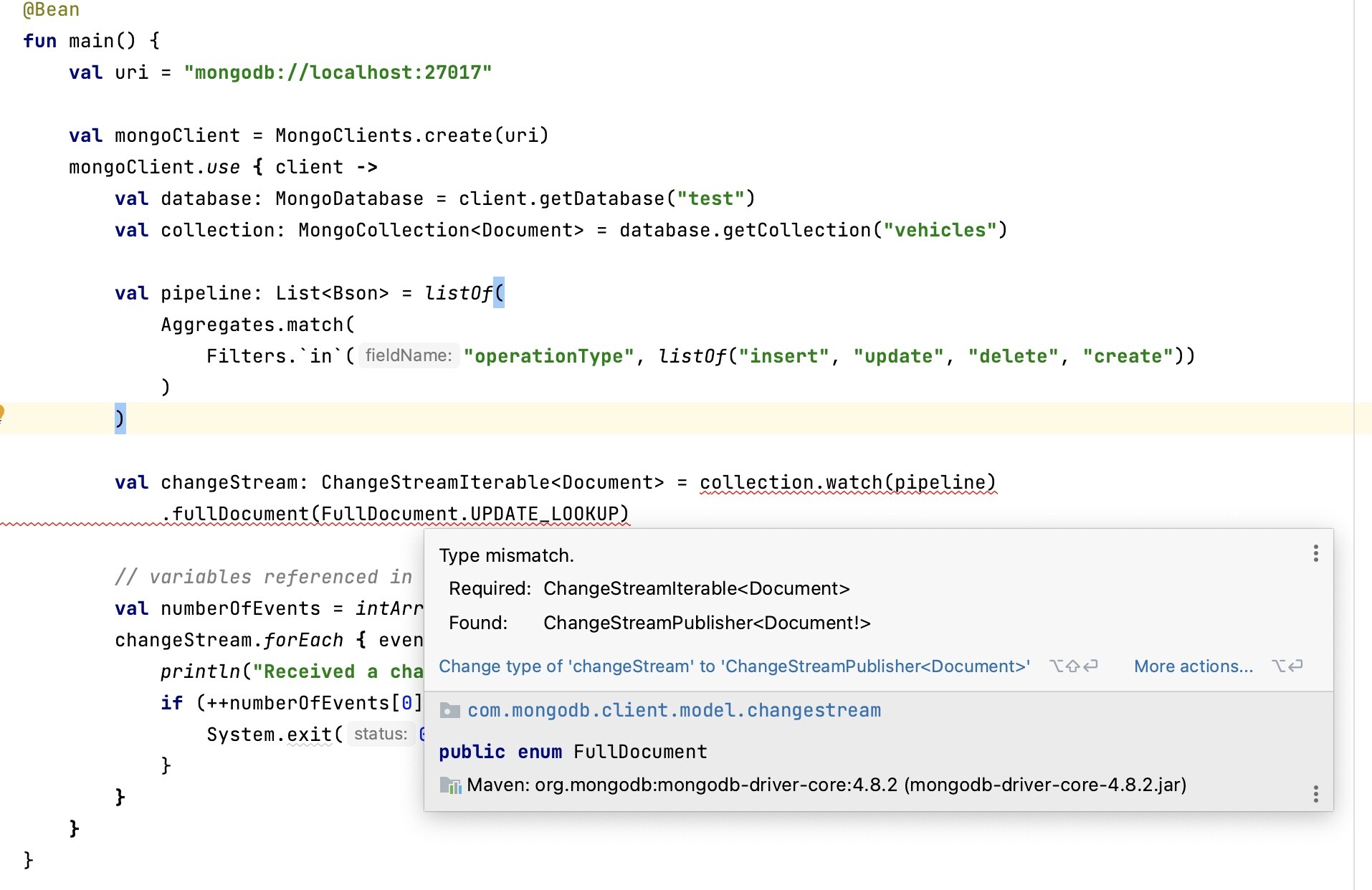Screen dimensions: 1372x890
Task: Open the three-dot menu beside the Maven entry
Action: coord(1315,793)
